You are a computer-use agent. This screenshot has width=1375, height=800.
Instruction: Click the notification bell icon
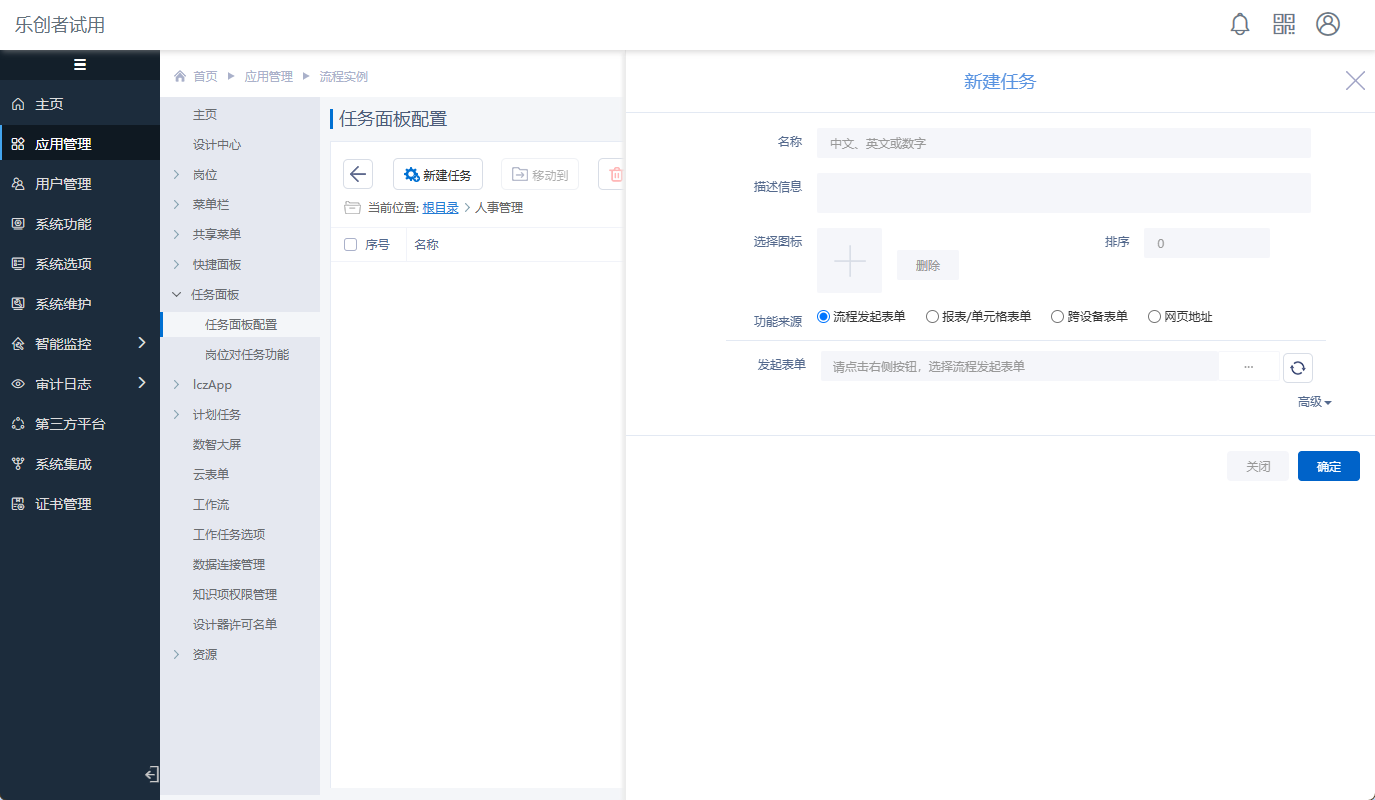[x=1240, y=25]
